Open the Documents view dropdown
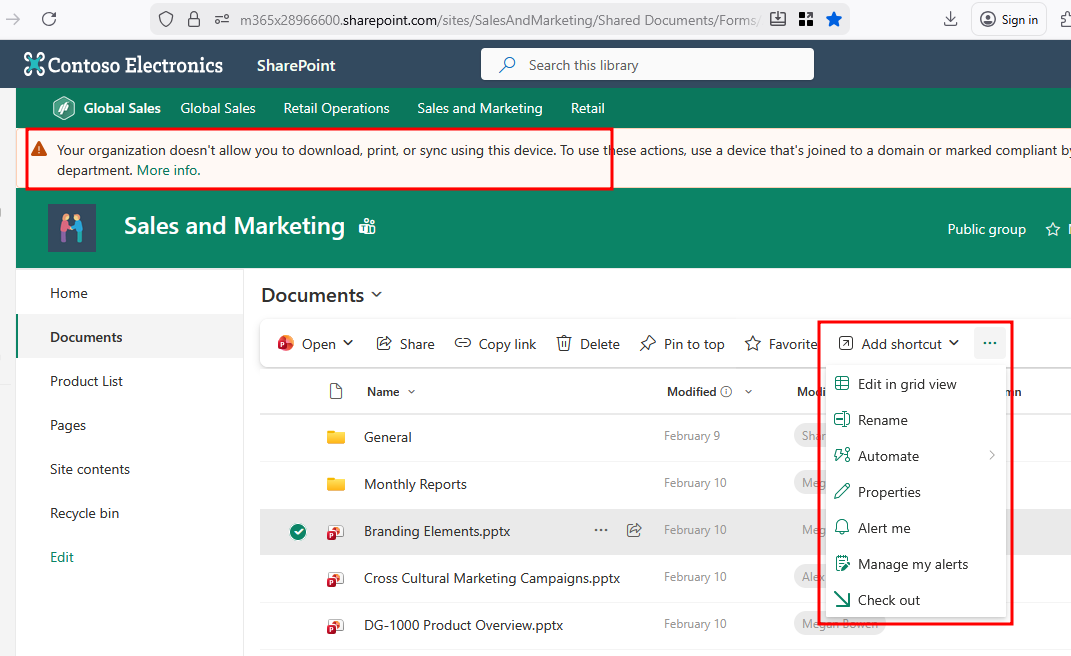This screenshot has height=656, width=1071. click(377, 295)
